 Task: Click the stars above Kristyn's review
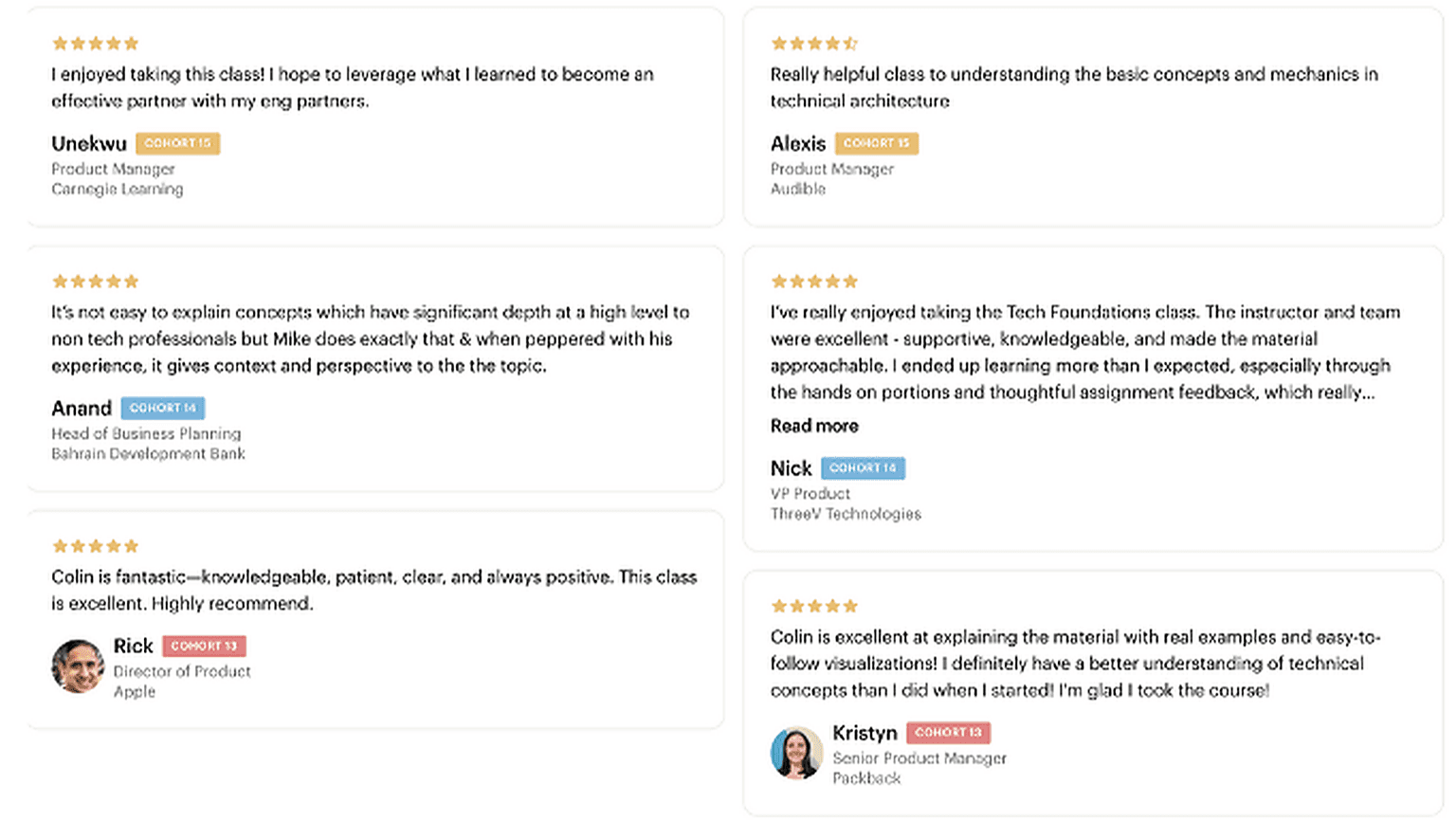[x=813, y=606]
